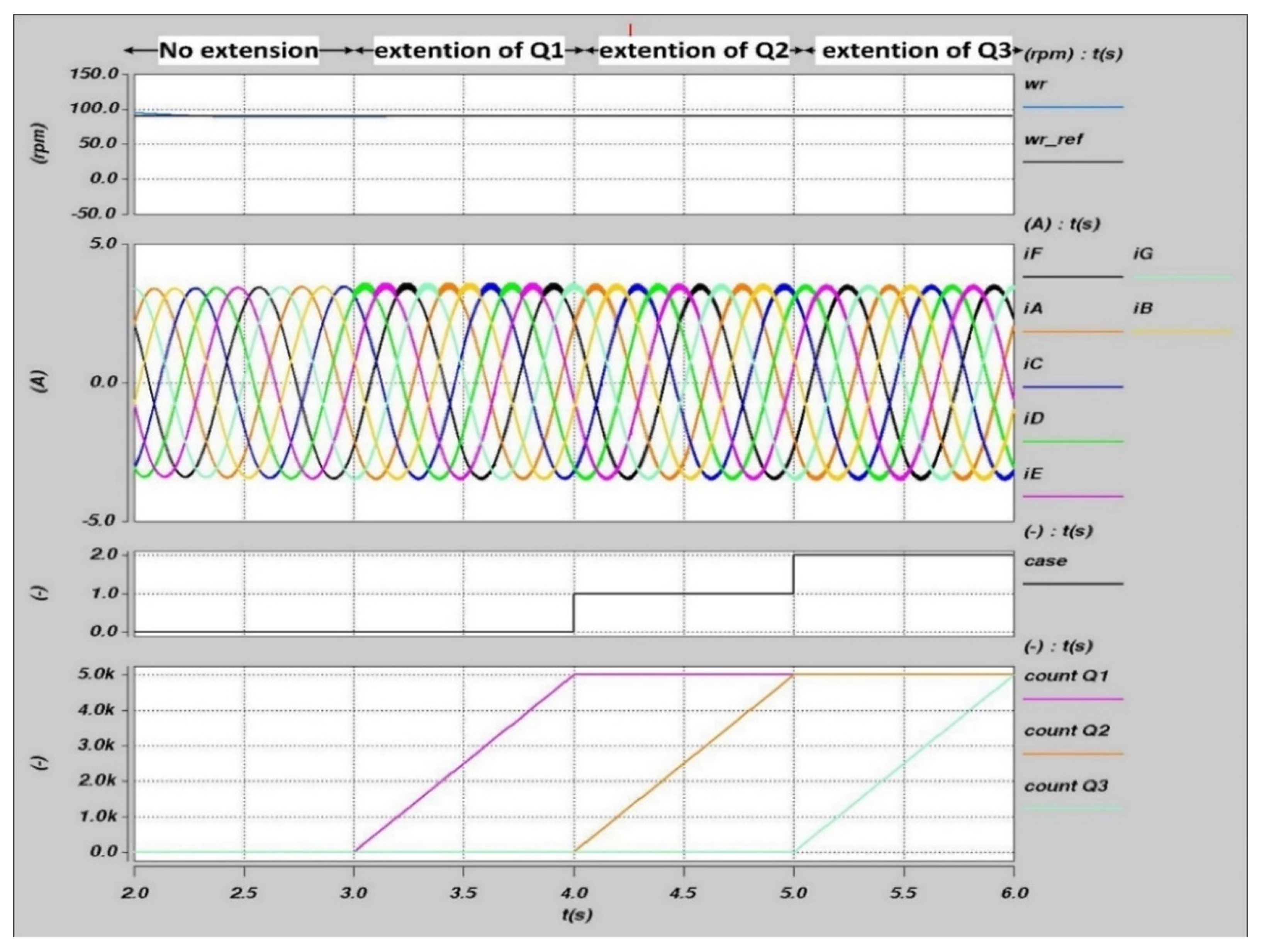Click the -50.0 rpm axis value

[94, 213]
